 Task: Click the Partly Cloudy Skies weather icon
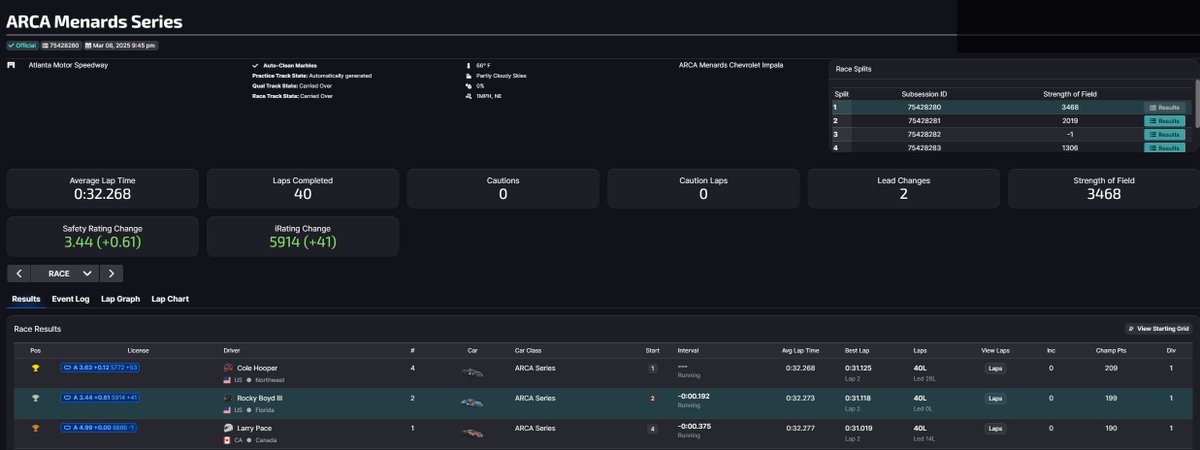(x=468, y=75)
